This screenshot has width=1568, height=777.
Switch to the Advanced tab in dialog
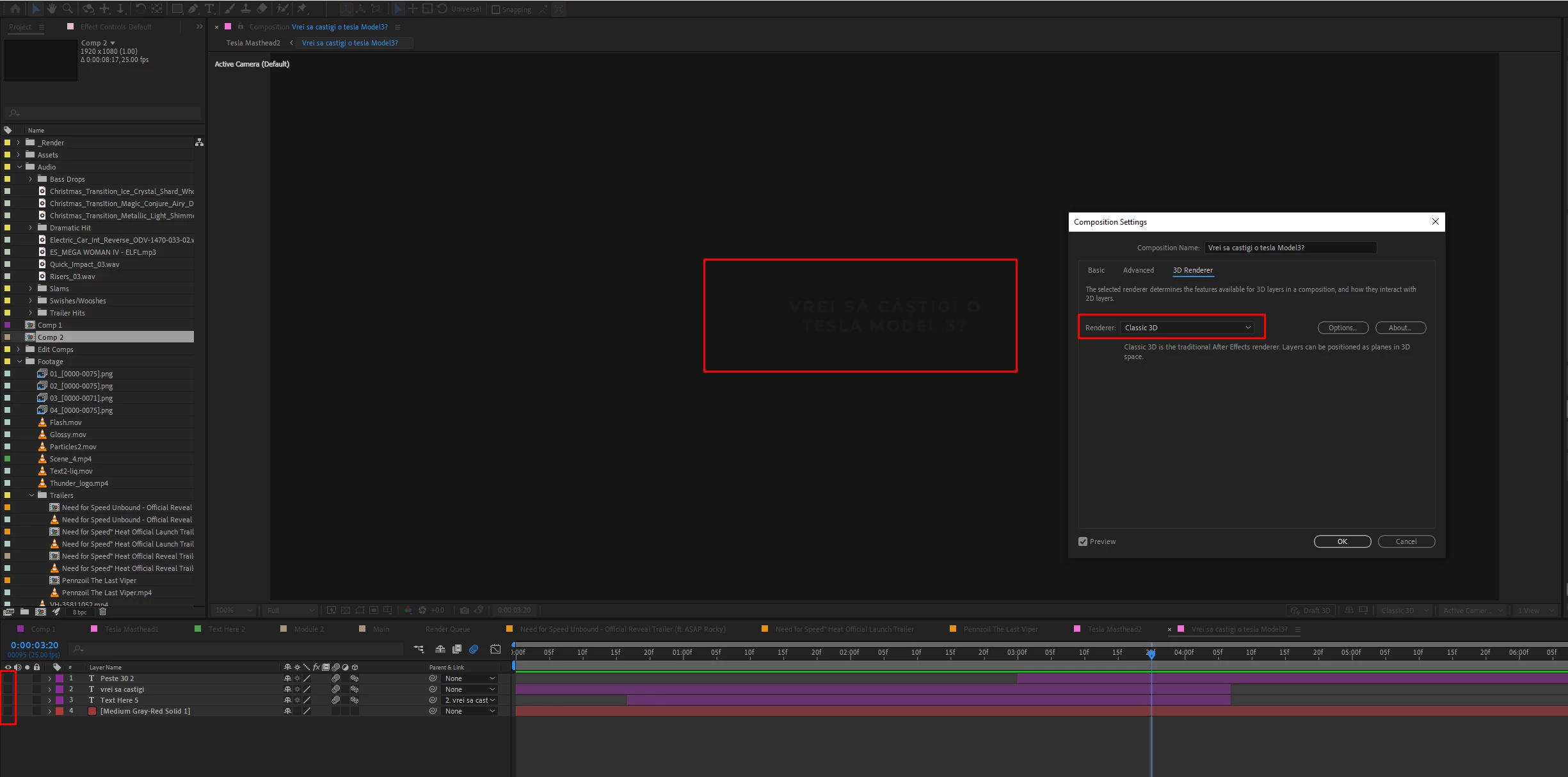(x=1138, y=270)
